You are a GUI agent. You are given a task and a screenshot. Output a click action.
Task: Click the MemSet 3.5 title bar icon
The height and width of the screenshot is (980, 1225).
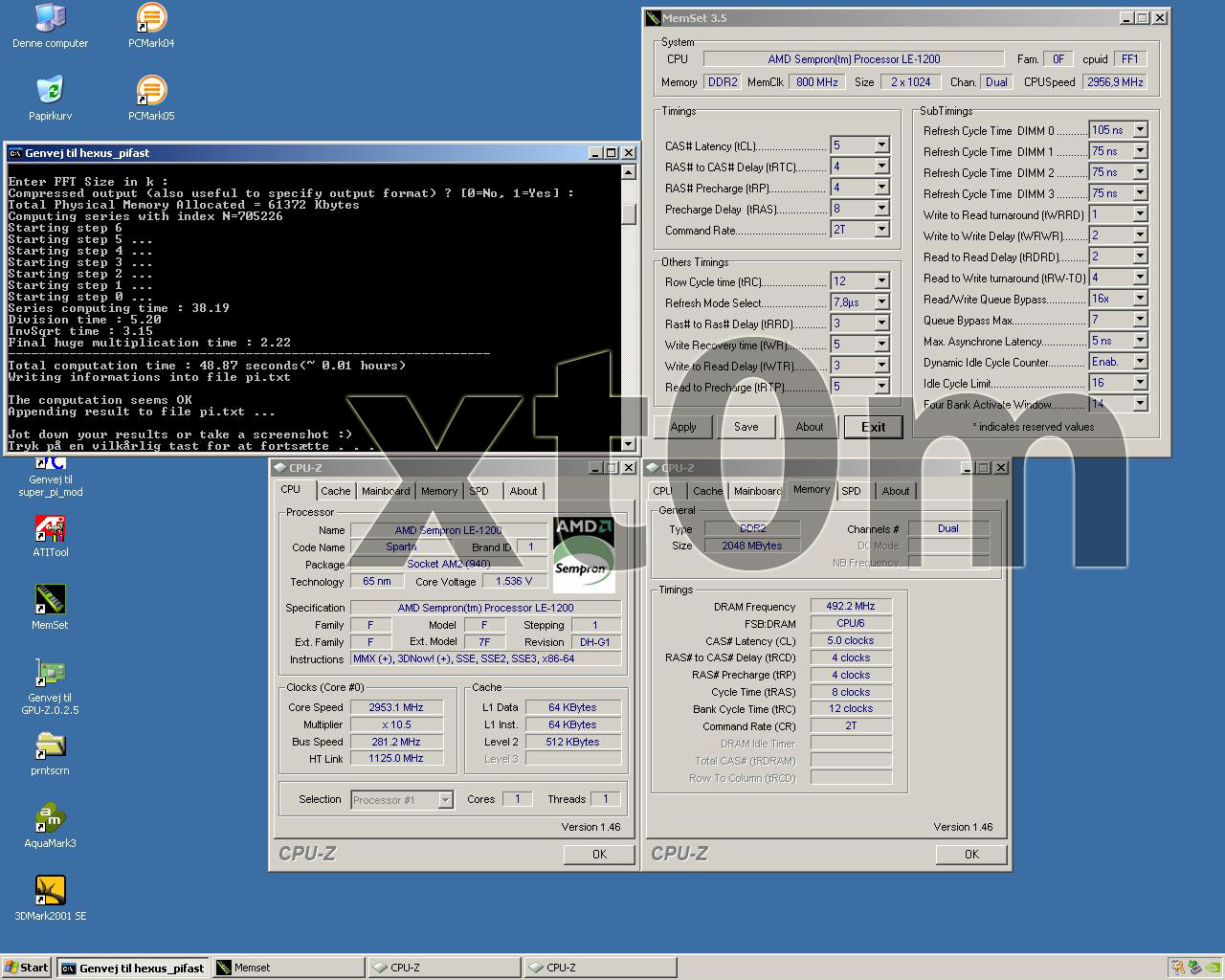click(x=653, y=18)
